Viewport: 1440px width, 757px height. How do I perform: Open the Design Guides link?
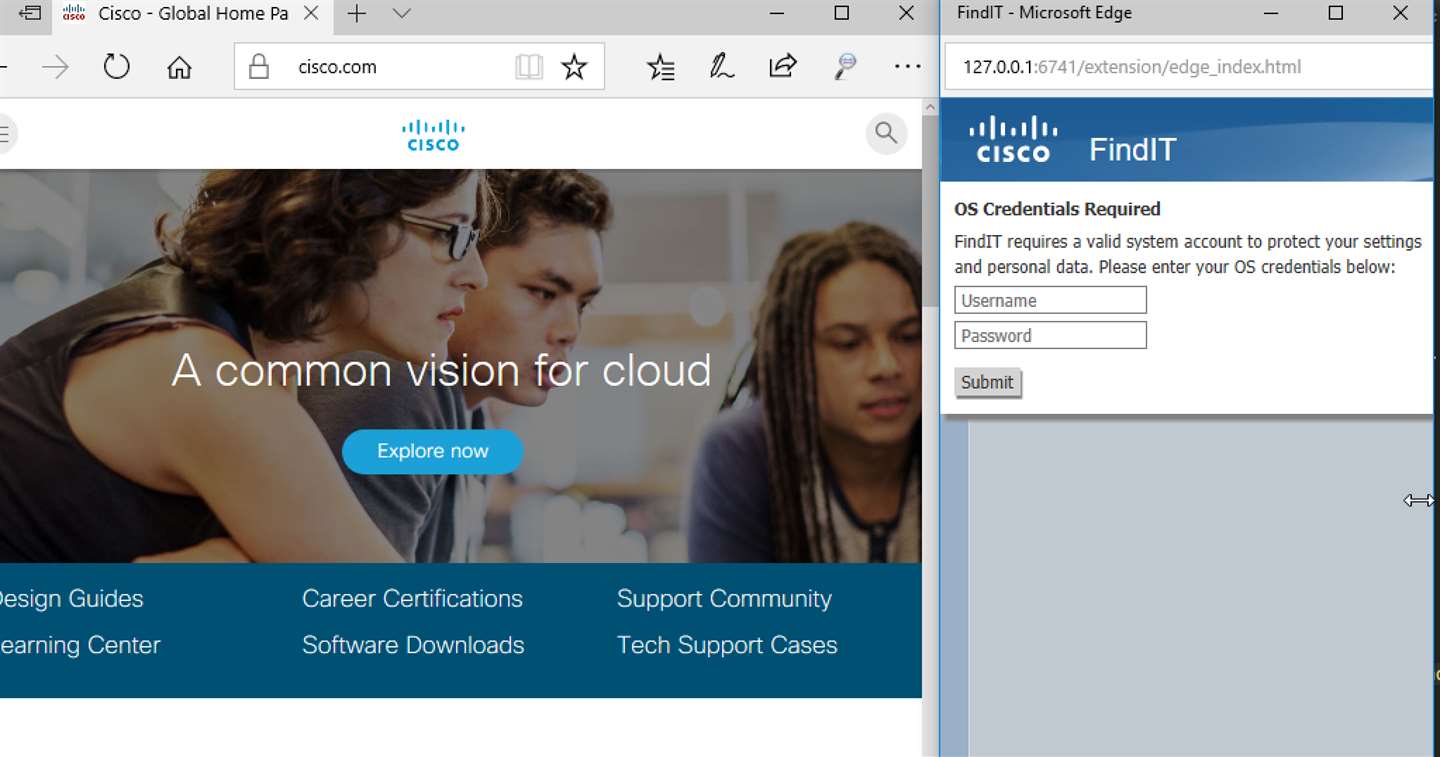point(69,599)
